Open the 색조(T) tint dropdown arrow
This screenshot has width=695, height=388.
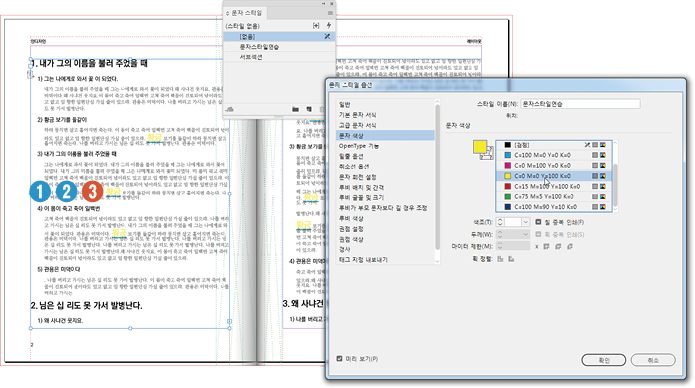525,222
